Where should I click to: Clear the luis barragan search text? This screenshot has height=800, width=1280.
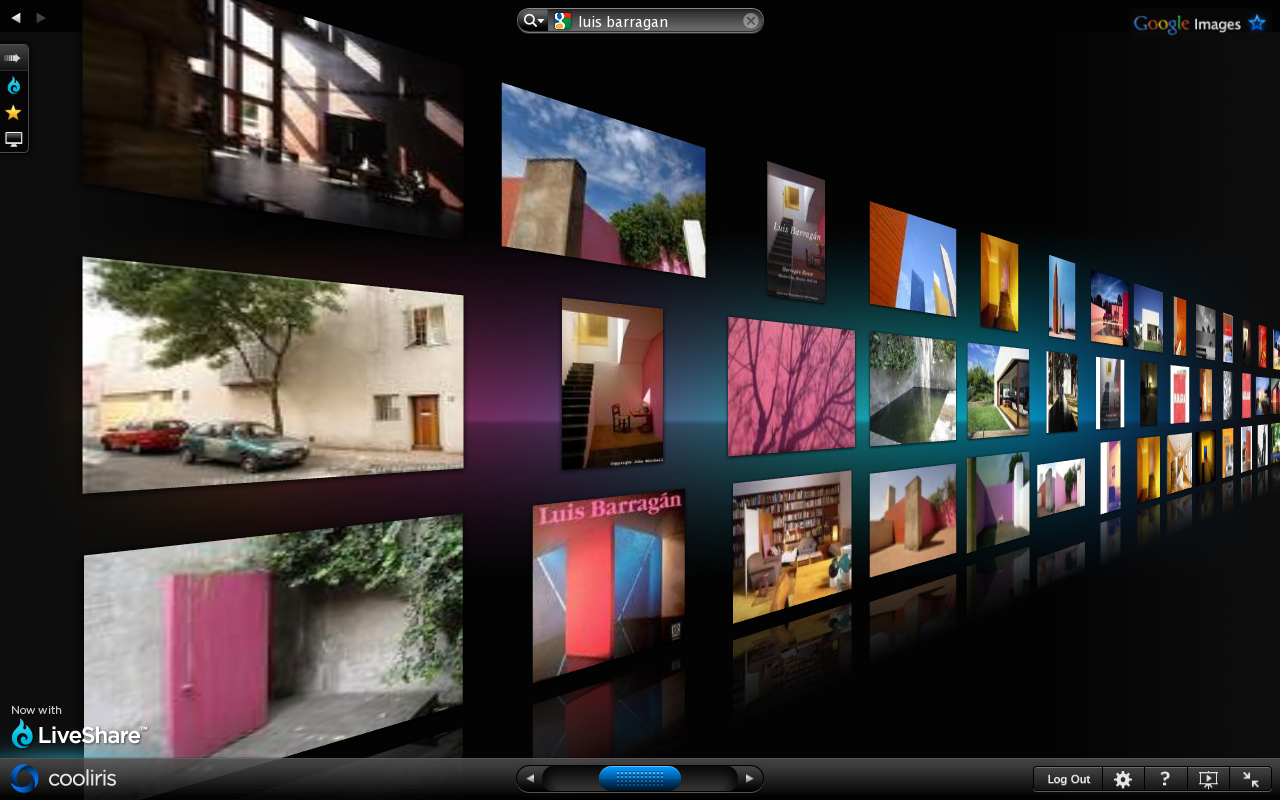pyautogui.click(x=750, y=21)
